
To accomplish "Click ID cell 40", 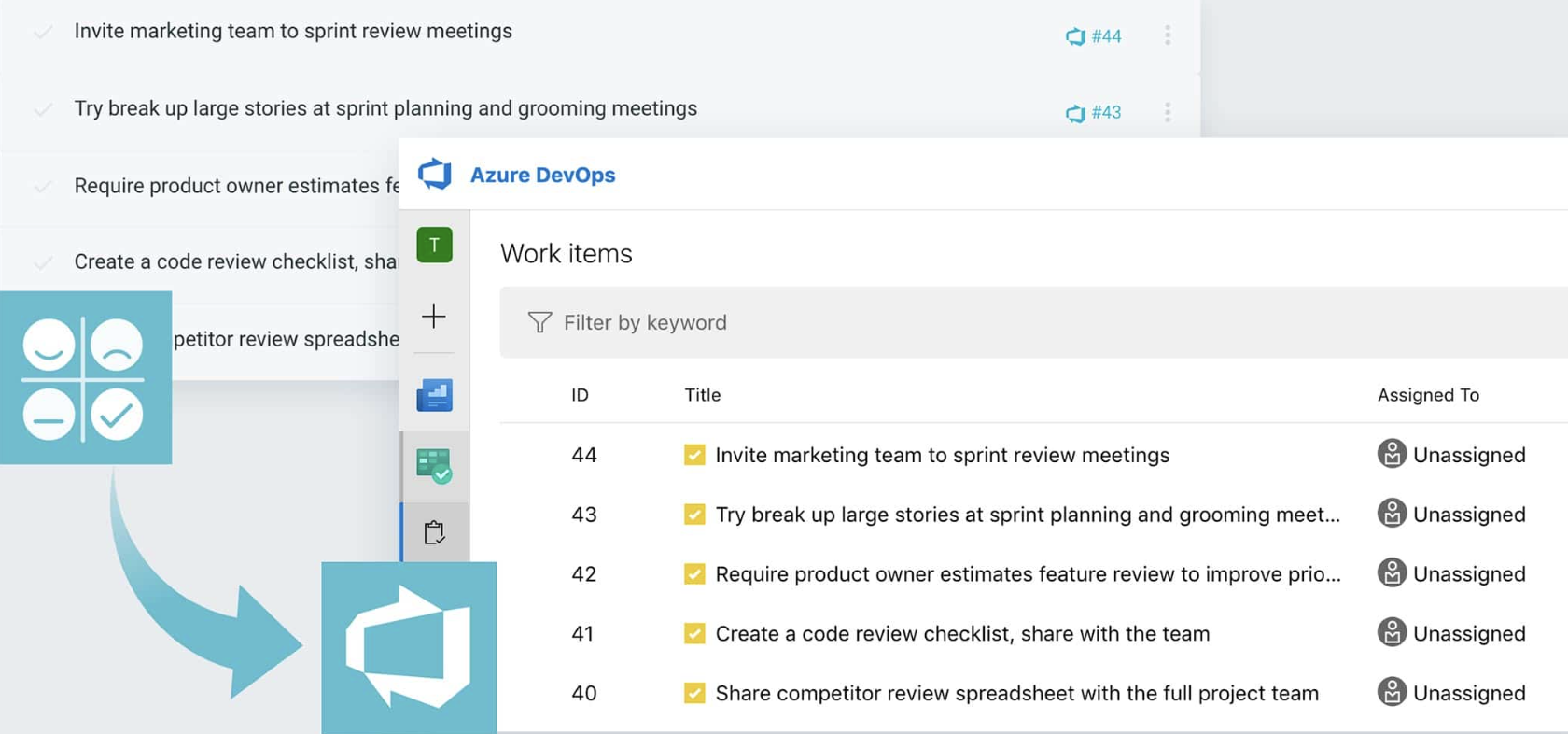I will pos(584,693).
